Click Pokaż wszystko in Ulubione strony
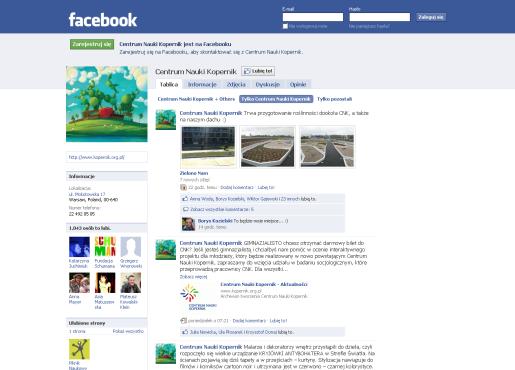The image size is (515, 370). [x=128, y=331]
